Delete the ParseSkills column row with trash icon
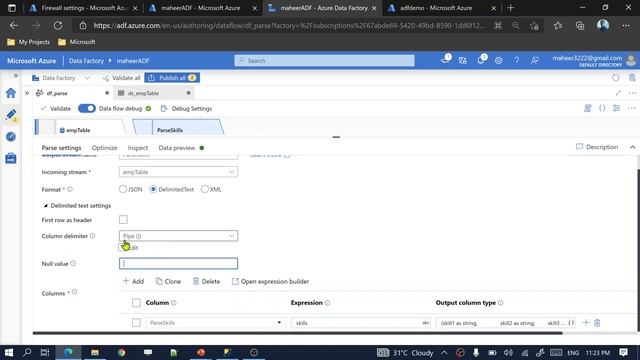Viewport: 640px width, 360px height. 597,323
